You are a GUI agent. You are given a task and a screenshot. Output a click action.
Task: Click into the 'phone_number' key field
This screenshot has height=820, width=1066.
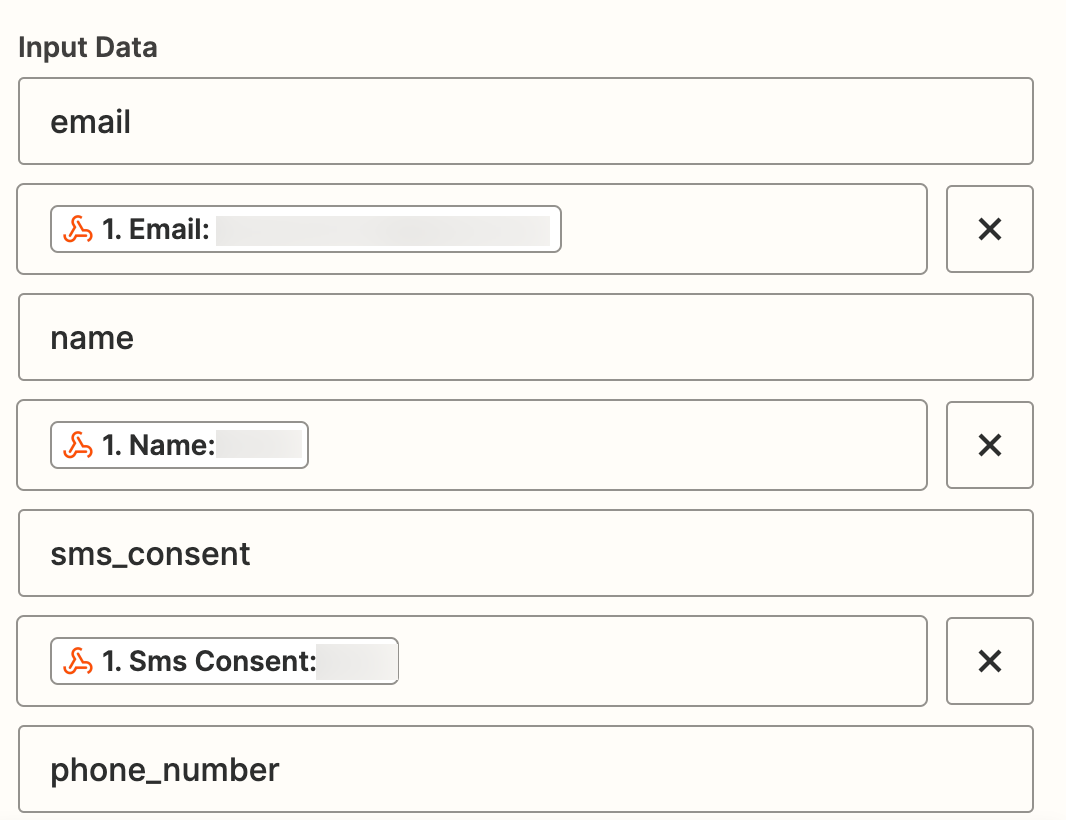click(x=525, y=770)
